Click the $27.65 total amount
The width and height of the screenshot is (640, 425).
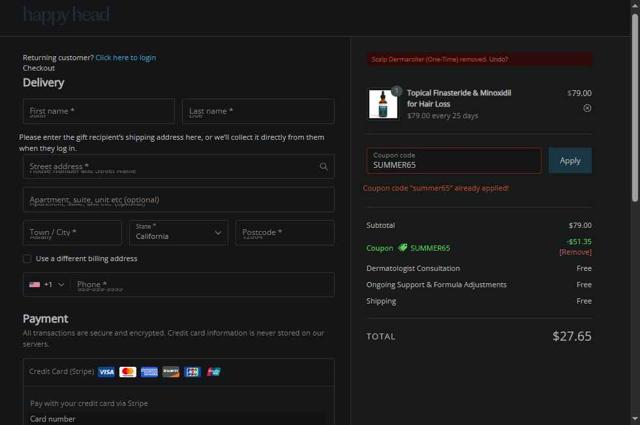coord(572,336)
